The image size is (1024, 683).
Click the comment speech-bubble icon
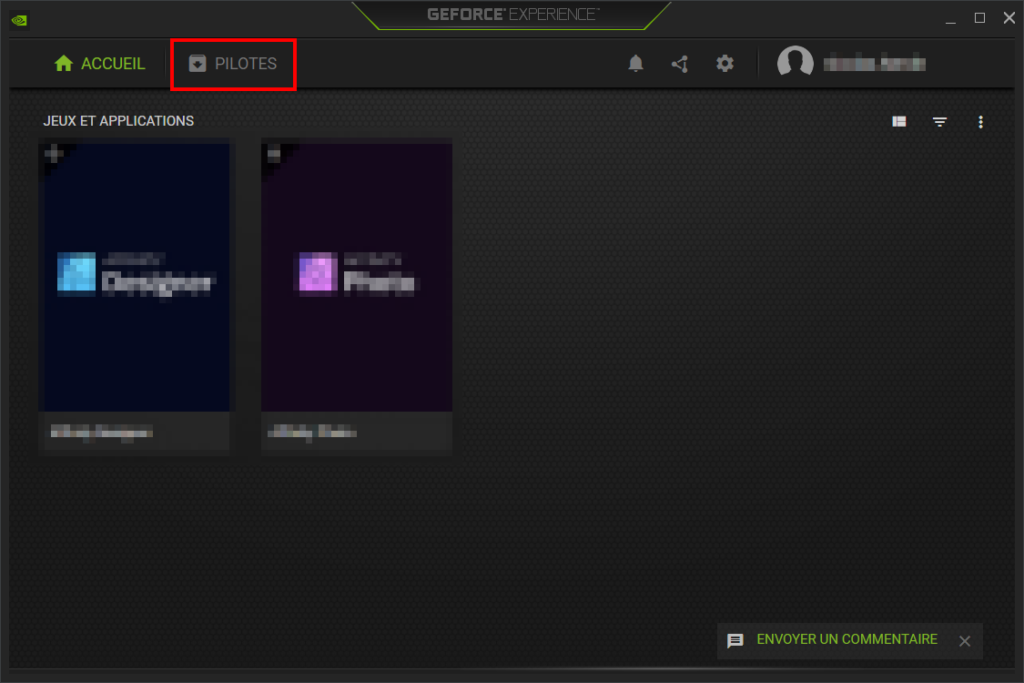pyautogui.click(x=735, y=641)
